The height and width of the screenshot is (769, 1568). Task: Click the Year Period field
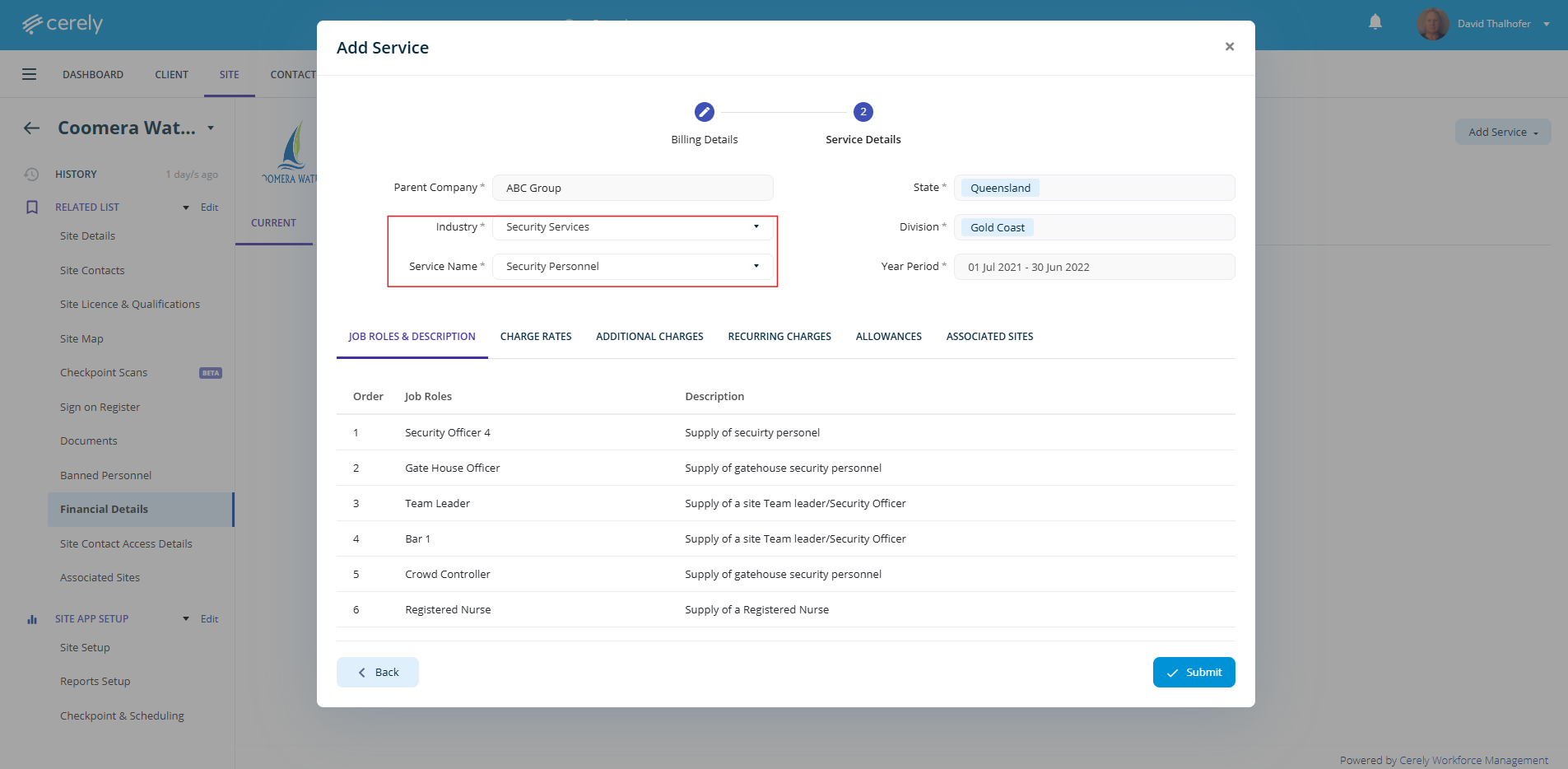[1093, 267]
